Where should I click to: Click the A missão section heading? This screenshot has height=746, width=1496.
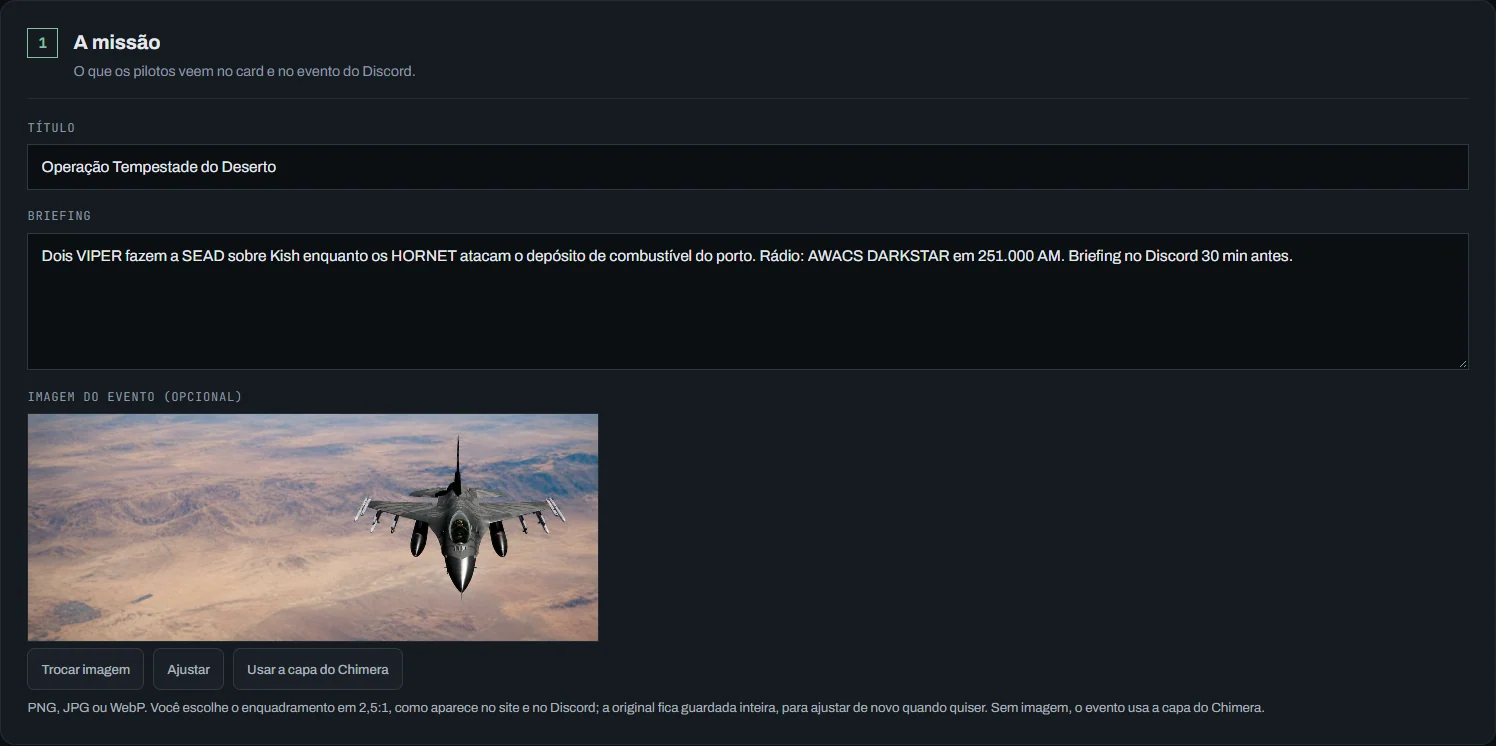point(117,42)
